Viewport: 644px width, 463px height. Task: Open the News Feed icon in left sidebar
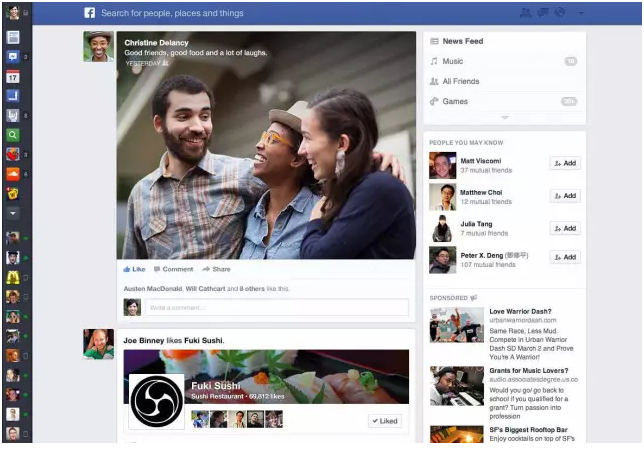(x=13, y=37)
